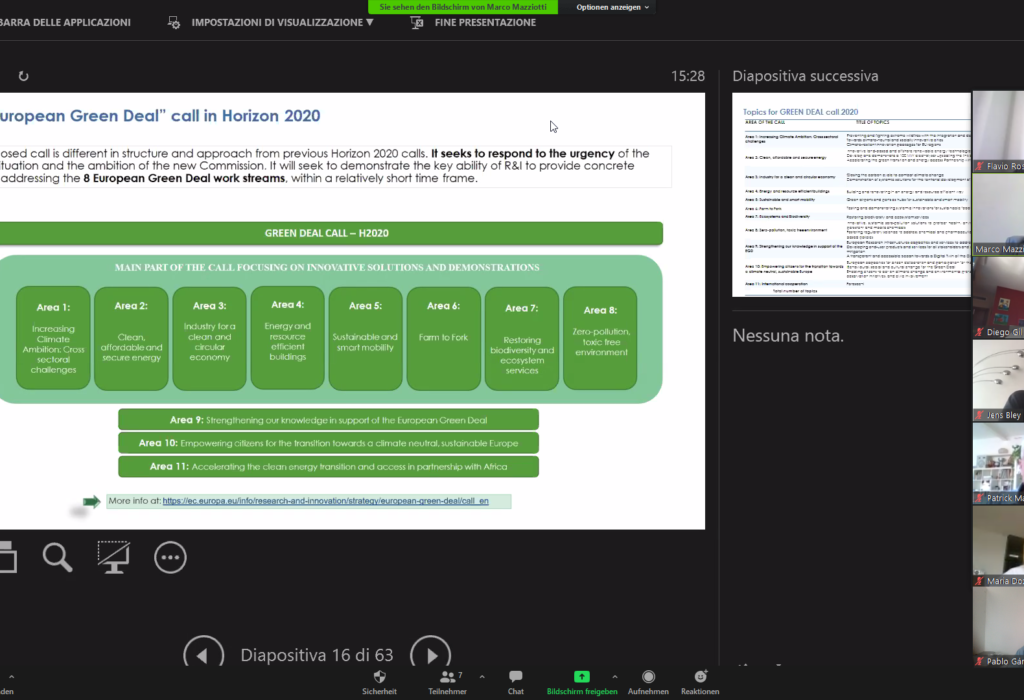The height and width of the screenshot is (700, 1024).
Task: Reset the presentation timer
Action: (x=23, y=76)
